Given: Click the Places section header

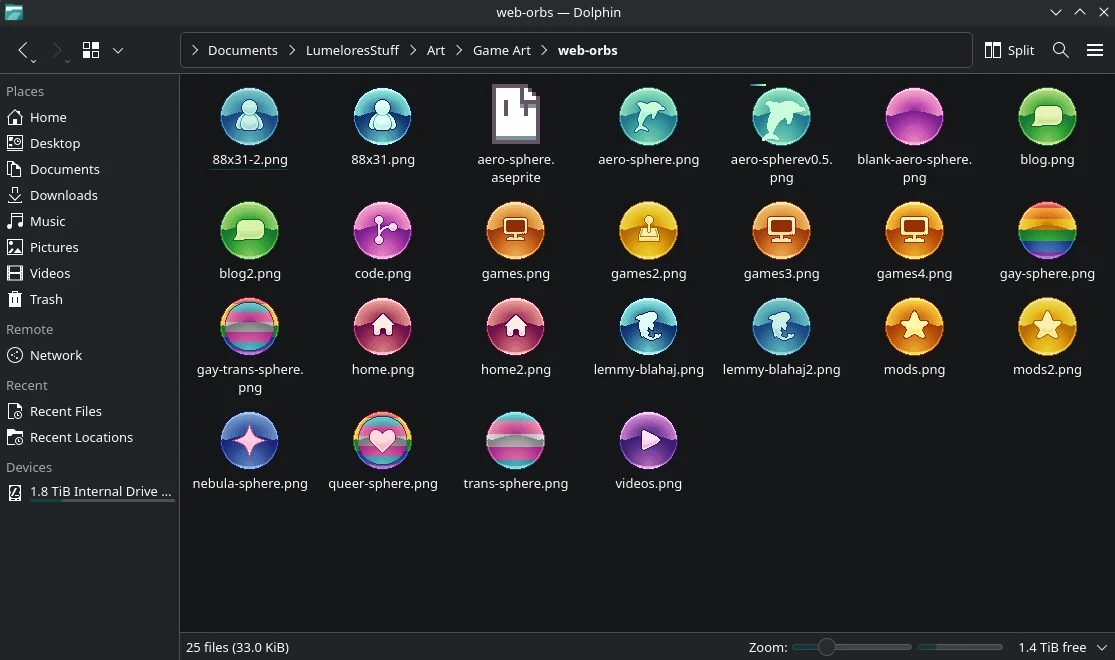Looking at the screenshot, I should [x=25, y=91].
